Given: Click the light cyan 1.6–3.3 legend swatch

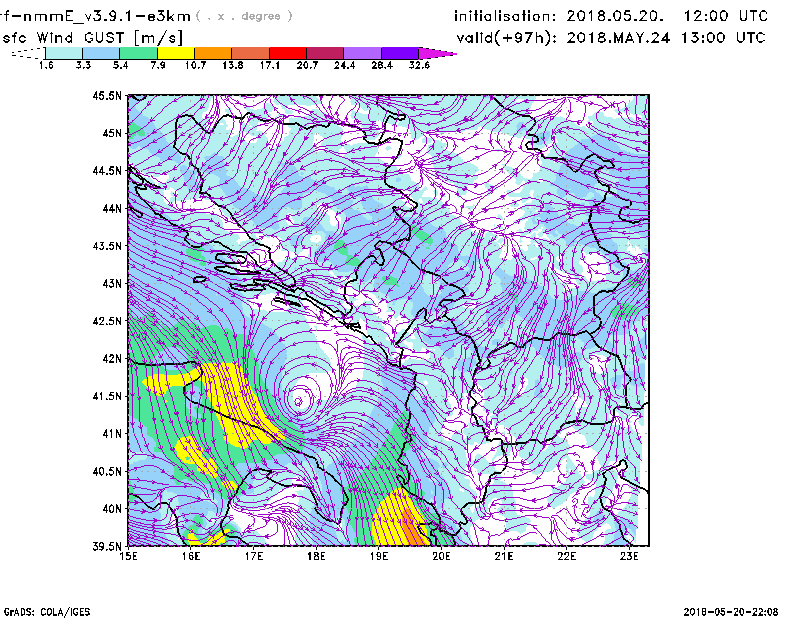Looking at the screenshot, I should tap(64, 53).
